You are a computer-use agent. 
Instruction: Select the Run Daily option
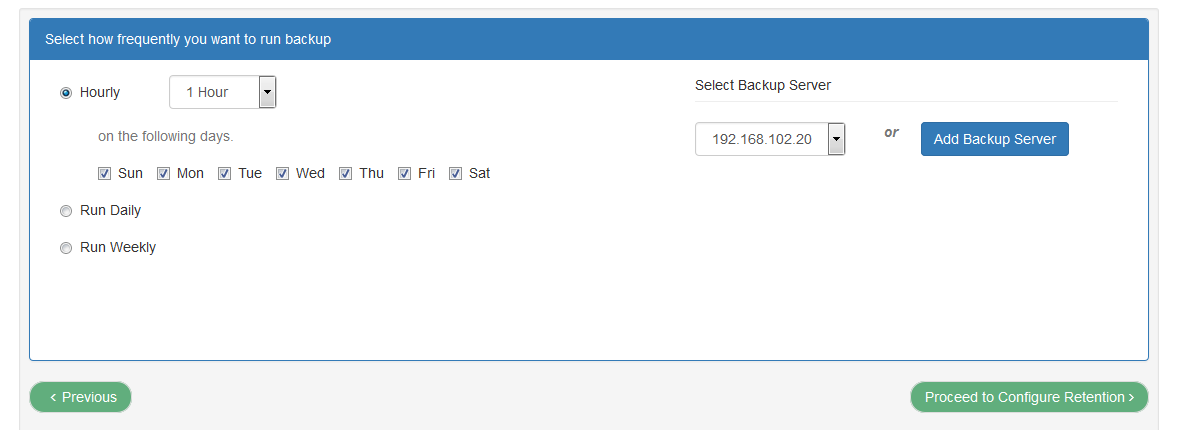(x=66, y=211)
